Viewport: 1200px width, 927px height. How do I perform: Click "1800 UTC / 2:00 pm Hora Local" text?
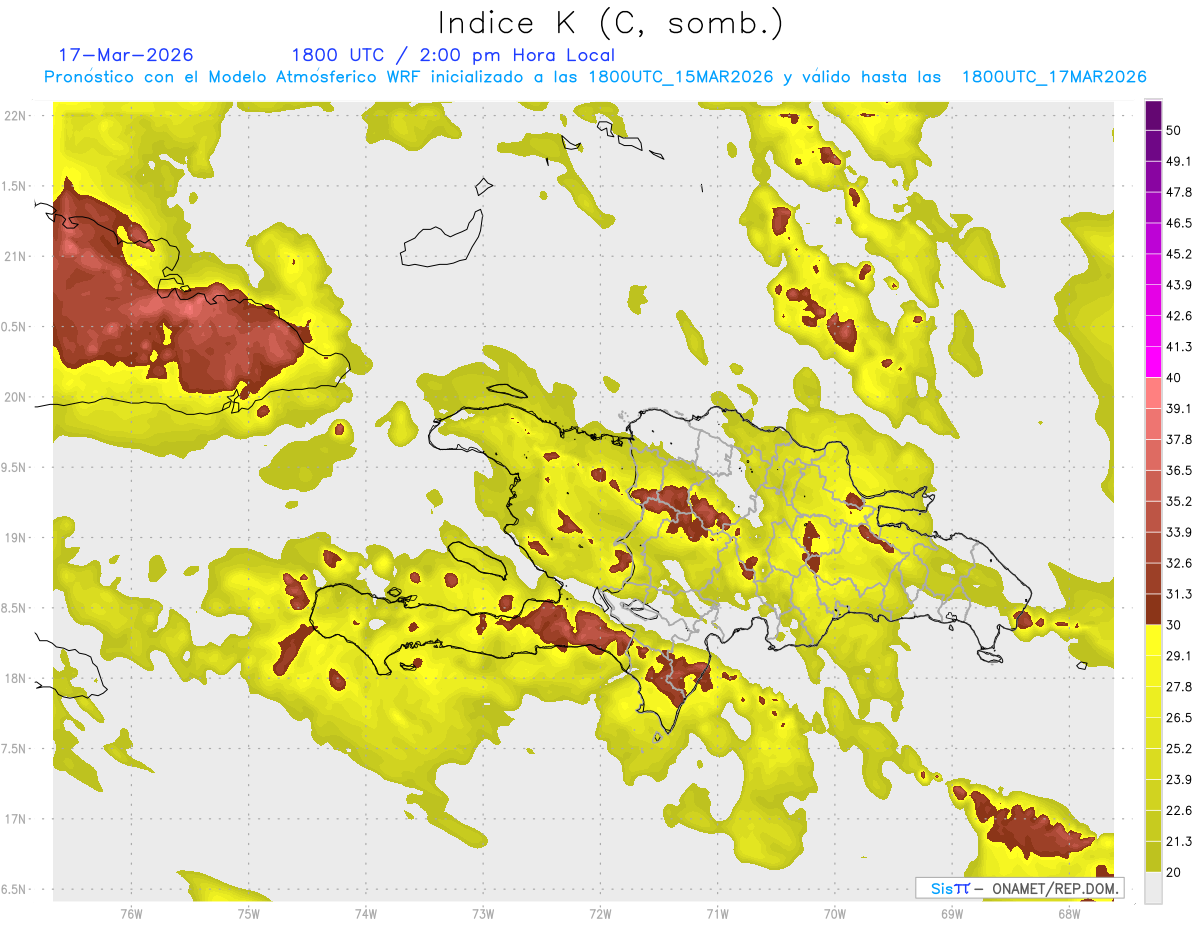453,56
